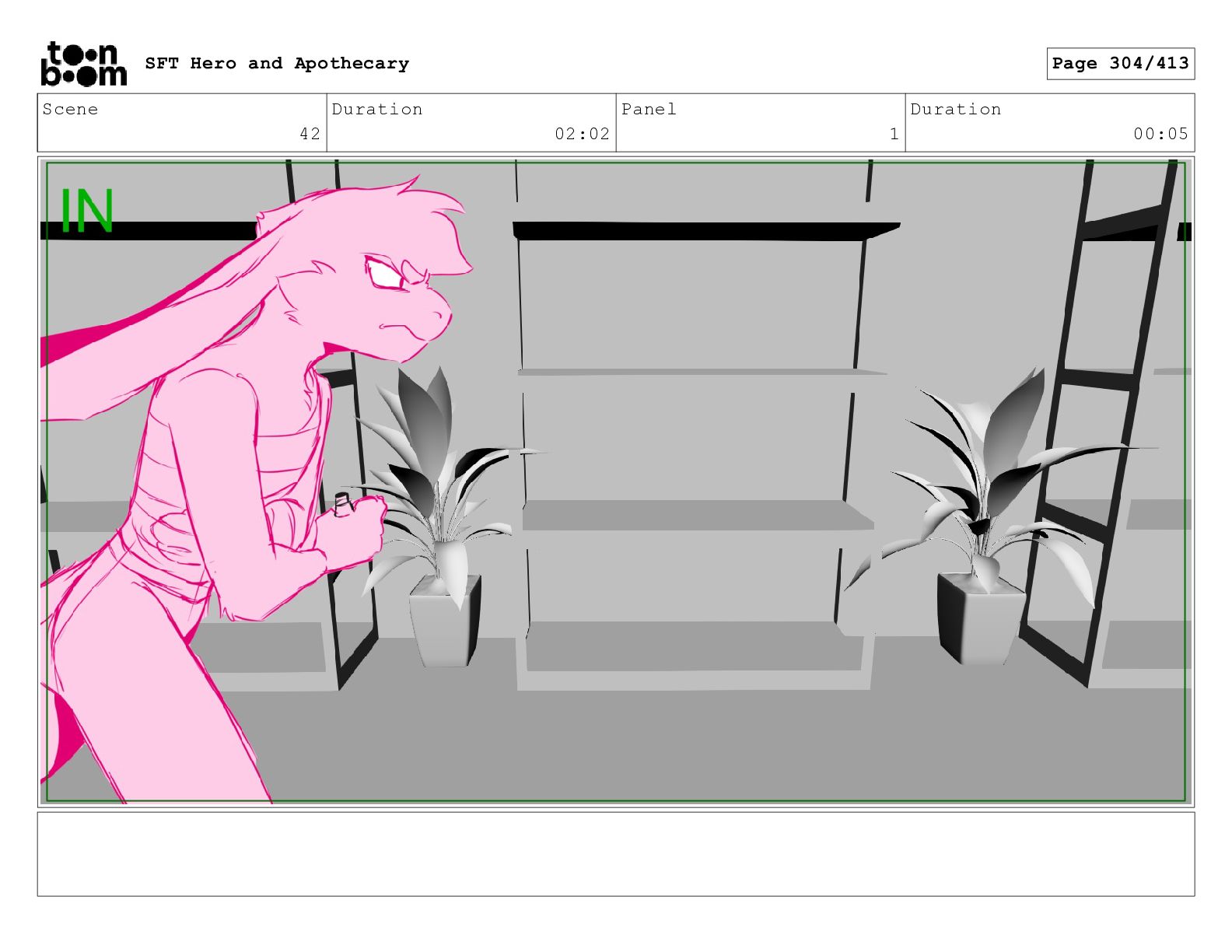Screen dimensions: 1232x952
Task: Click the title 'SFT Hero and Apothecary'
Action: [x=277, y=63]
